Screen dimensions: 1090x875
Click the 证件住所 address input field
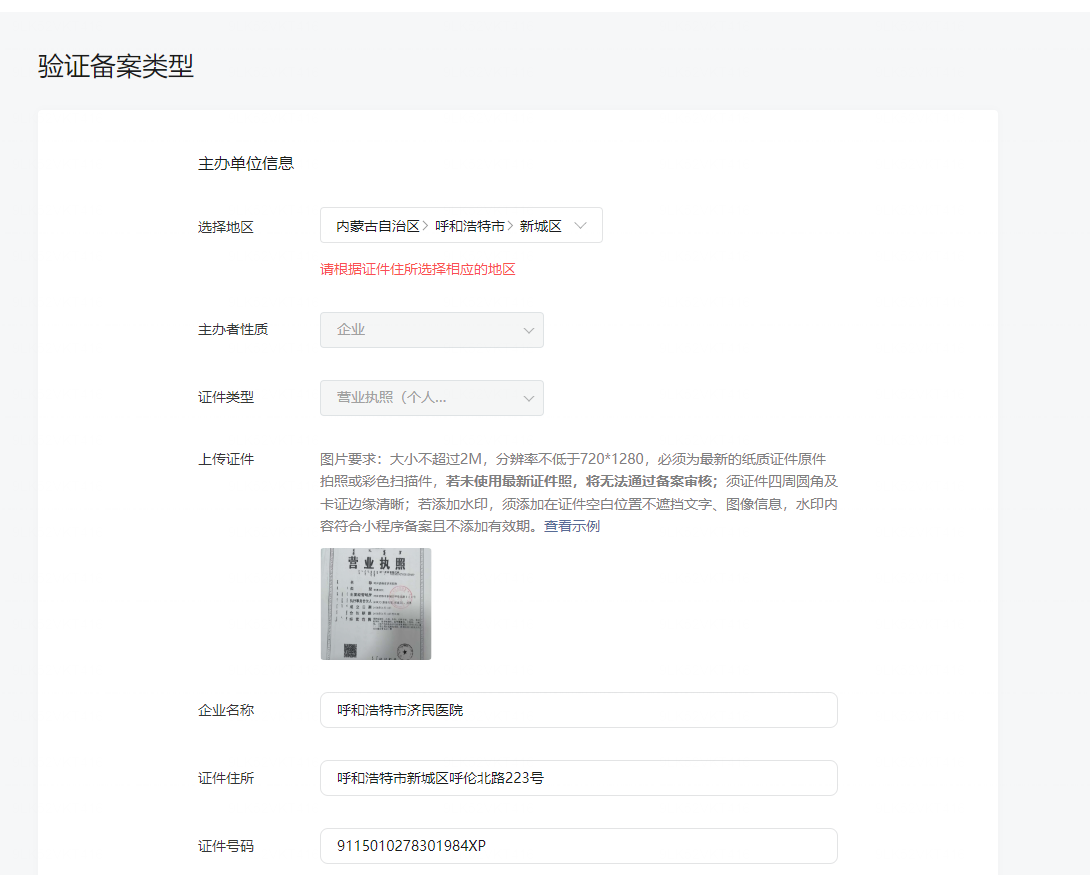pos(578,778)
